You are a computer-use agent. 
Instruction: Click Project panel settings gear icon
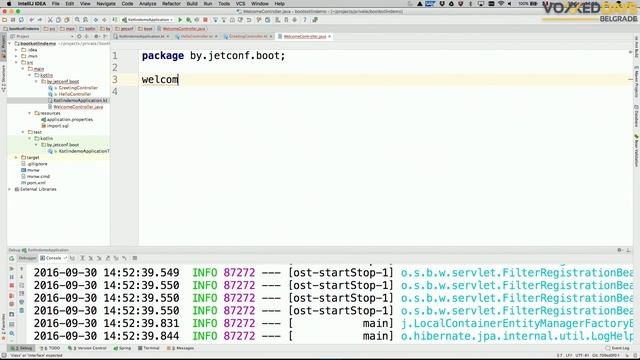pyautogui.click(x=96, y=36)
